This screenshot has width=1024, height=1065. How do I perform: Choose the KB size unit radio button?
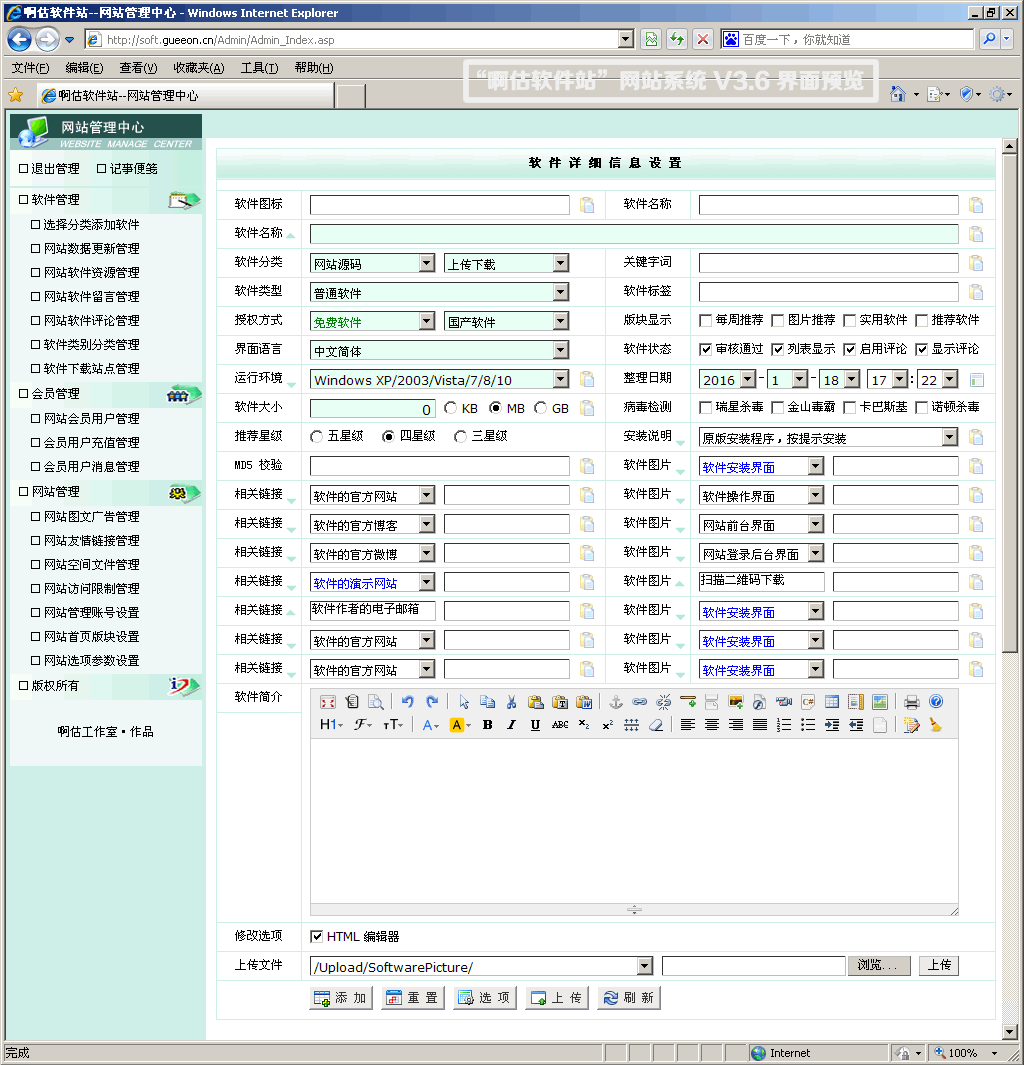(x=451, y=408)
